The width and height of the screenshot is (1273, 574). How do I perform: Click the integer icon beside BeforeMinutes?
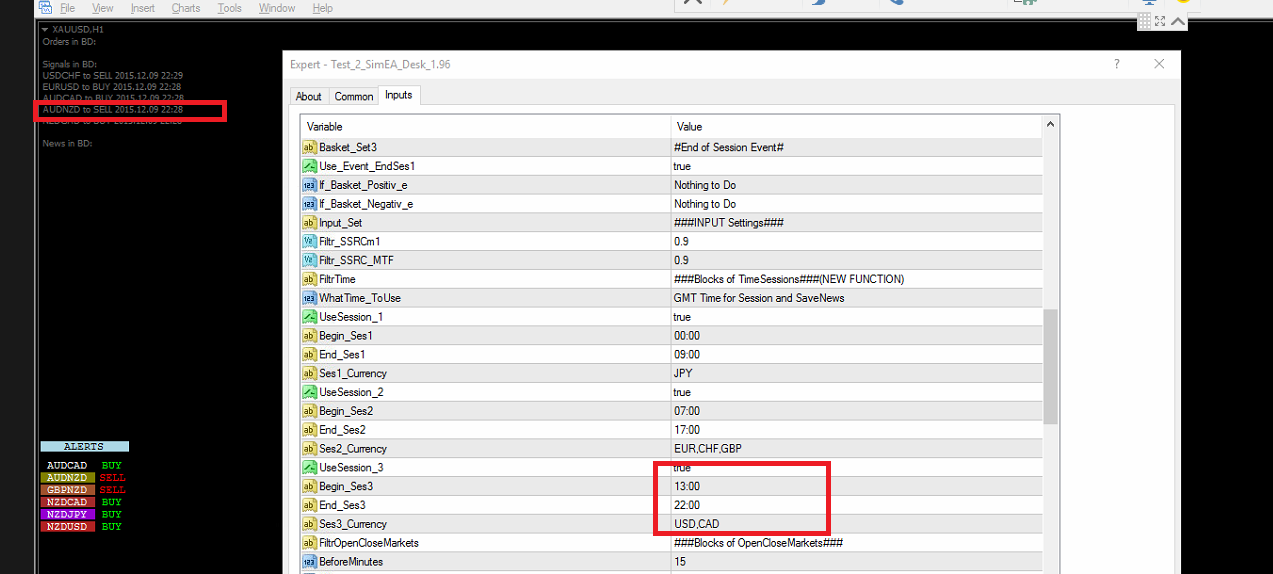click(309, 562)
